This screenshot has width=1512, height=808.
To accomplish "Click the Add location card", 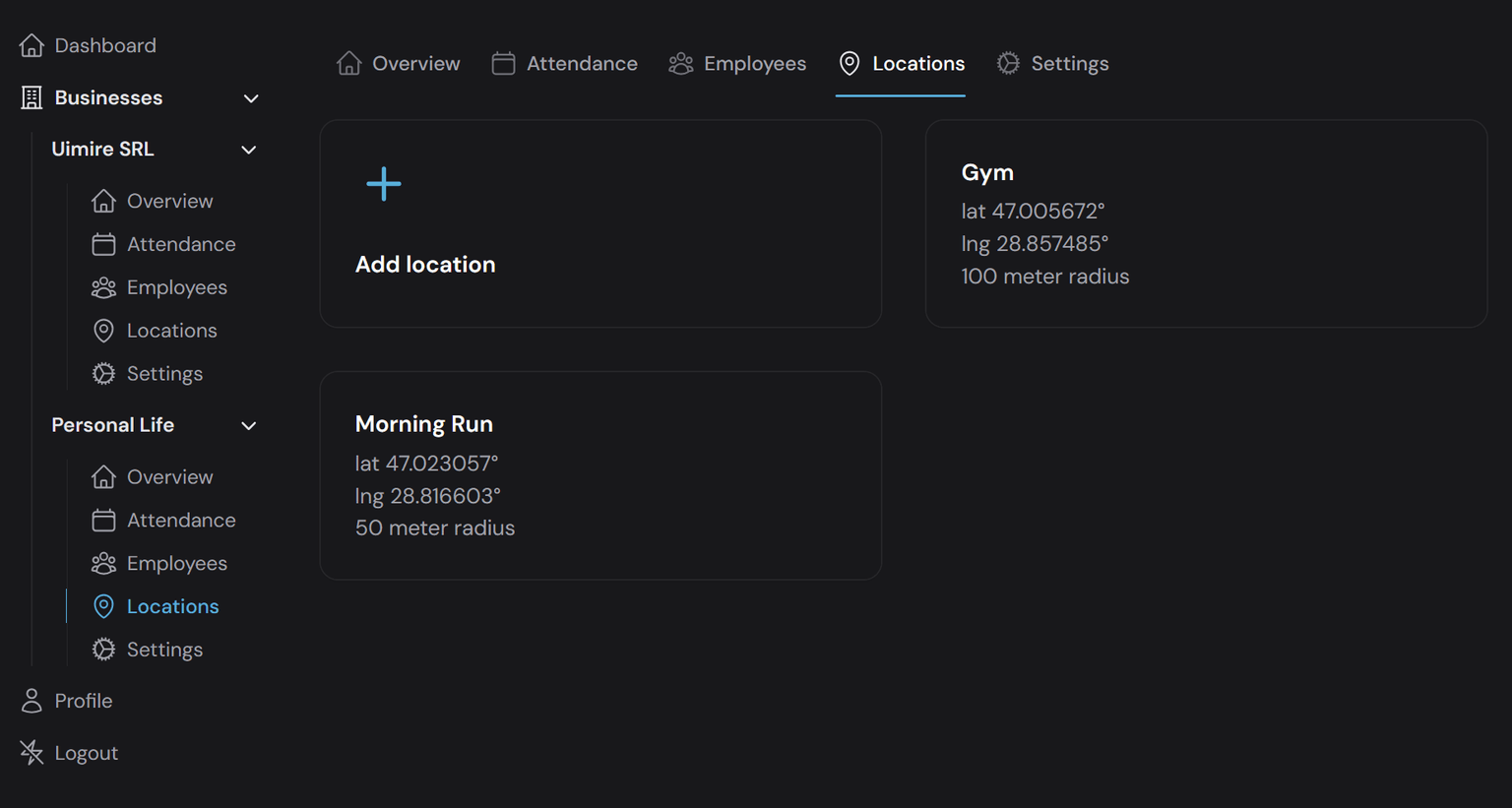I will click(600, 223).
